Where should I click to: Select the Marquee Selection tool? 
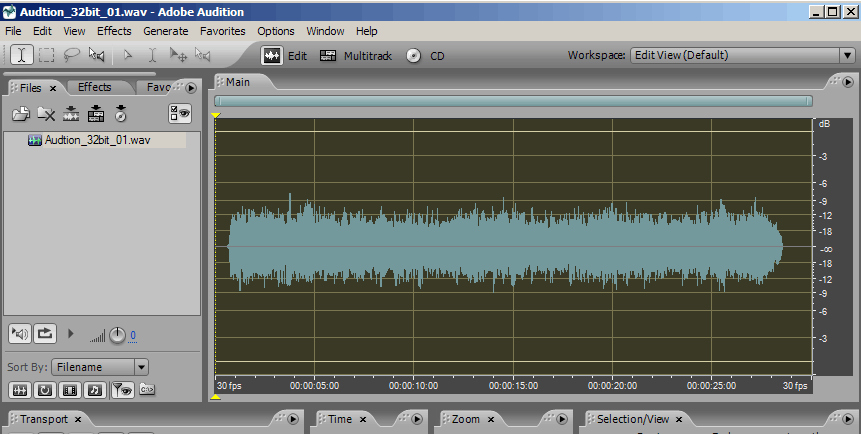(46, 55)
